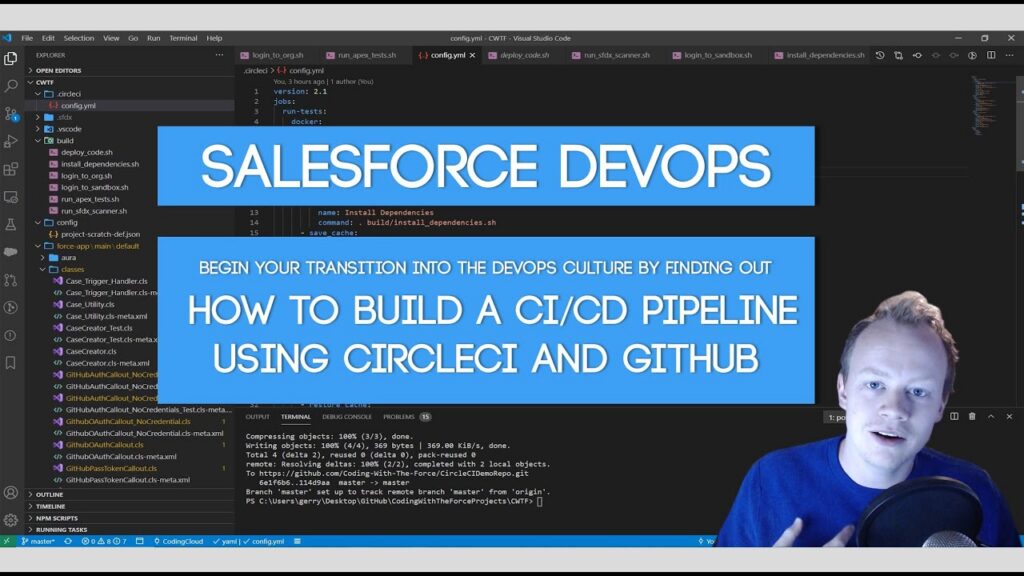Click the editor minimap code overview
Image resolution: width=1024 pixels, height=576 pixels.
[985, 104]
